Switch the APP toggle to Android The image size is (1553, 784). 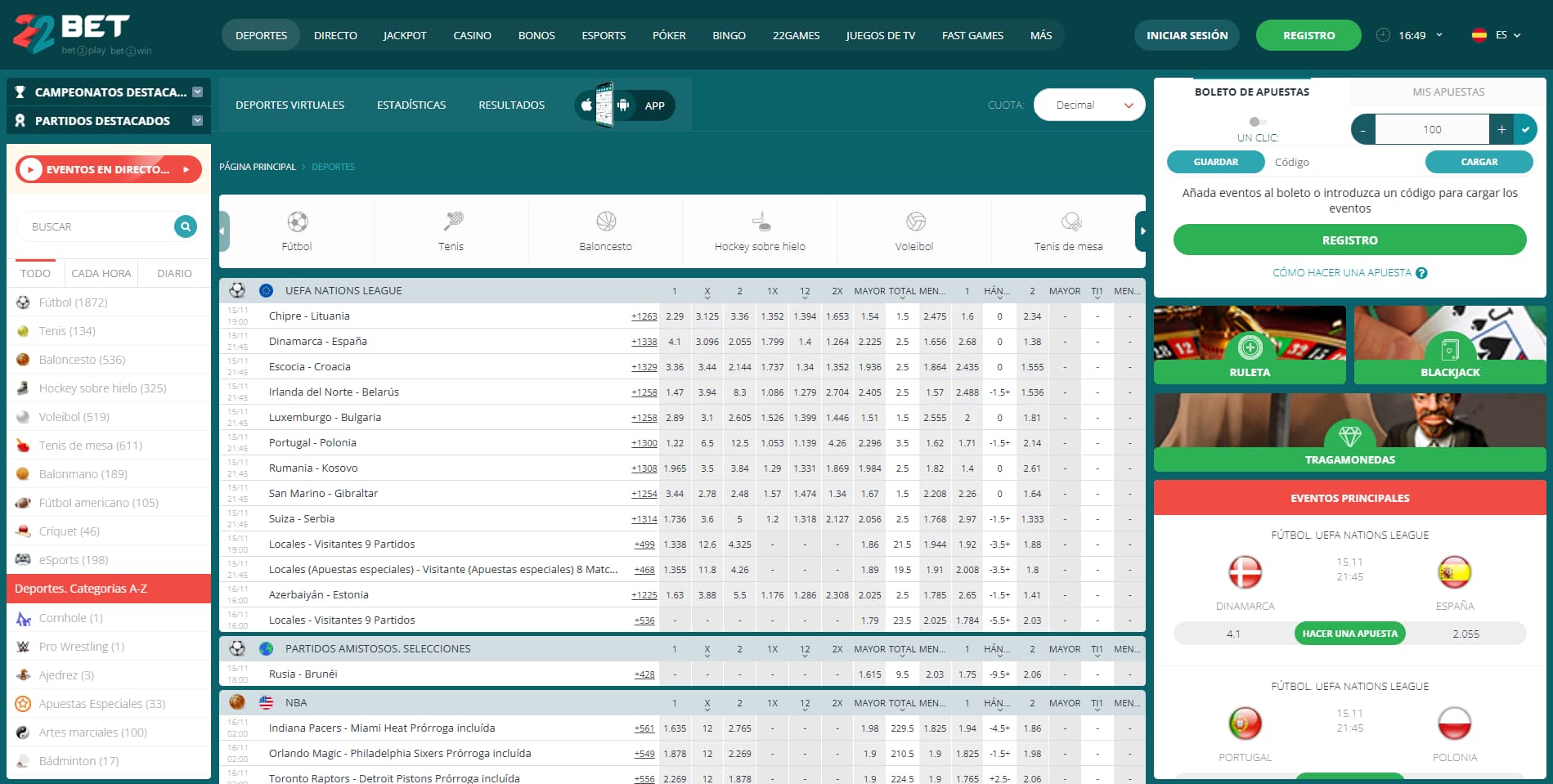[x=623, y=105]
